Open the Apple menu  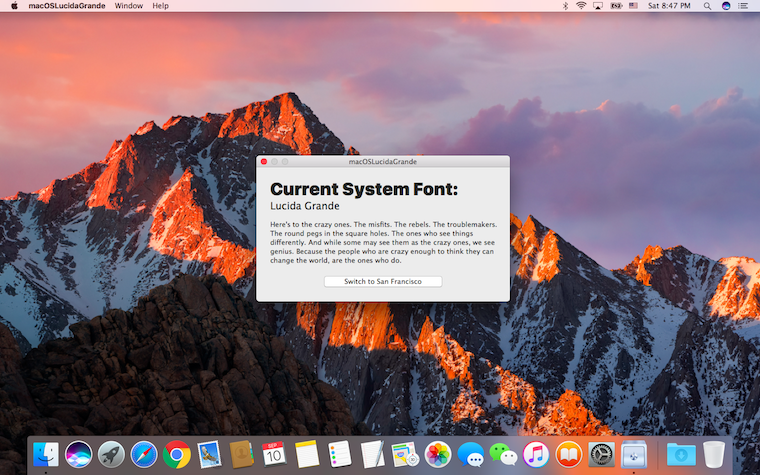coord(14,6)
